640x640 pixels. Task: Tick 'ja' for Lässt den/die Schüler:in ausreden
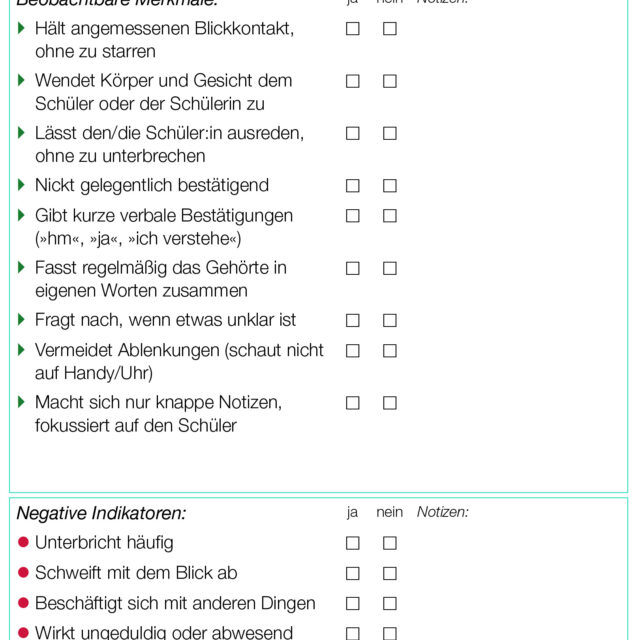[x=353, y=133]
